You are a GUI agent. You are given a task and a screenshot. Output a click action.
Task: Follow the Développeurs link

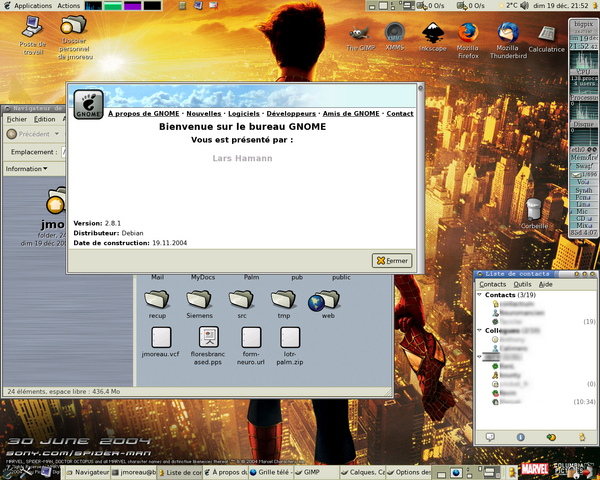point(291,114)
